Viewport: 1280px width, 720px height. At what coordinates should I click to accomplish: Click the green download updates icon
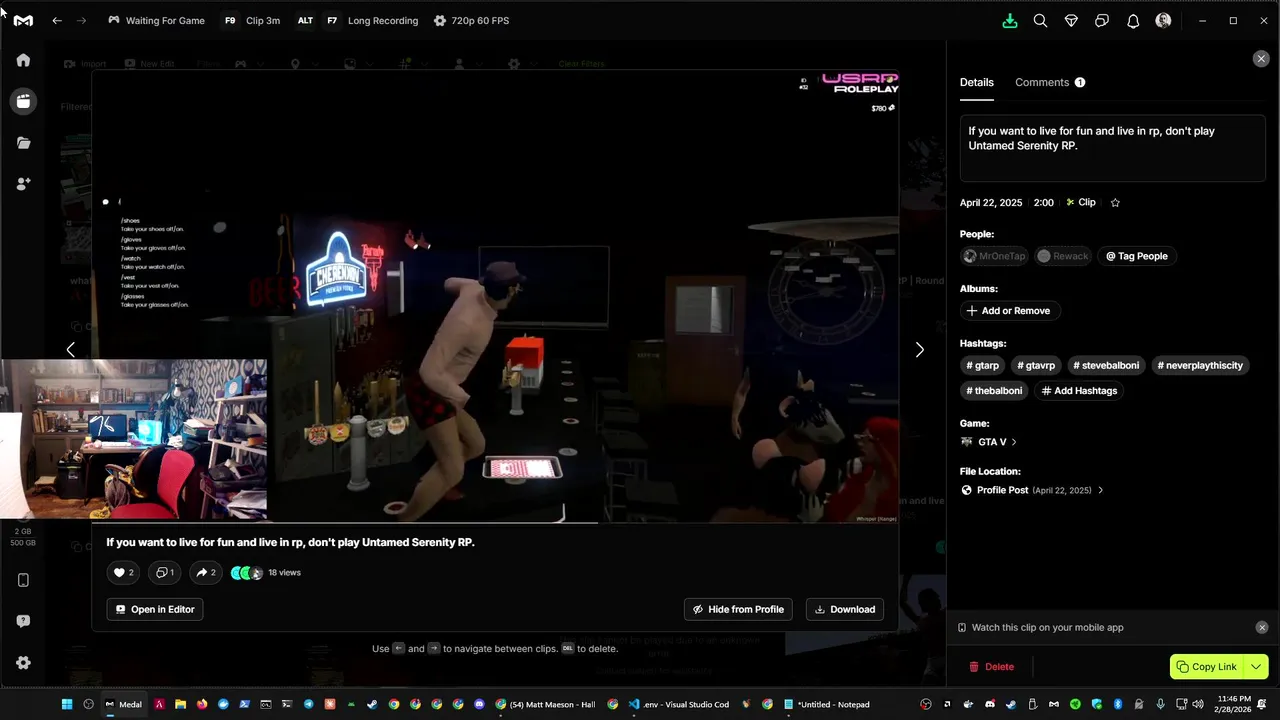tap(1010, 20)
